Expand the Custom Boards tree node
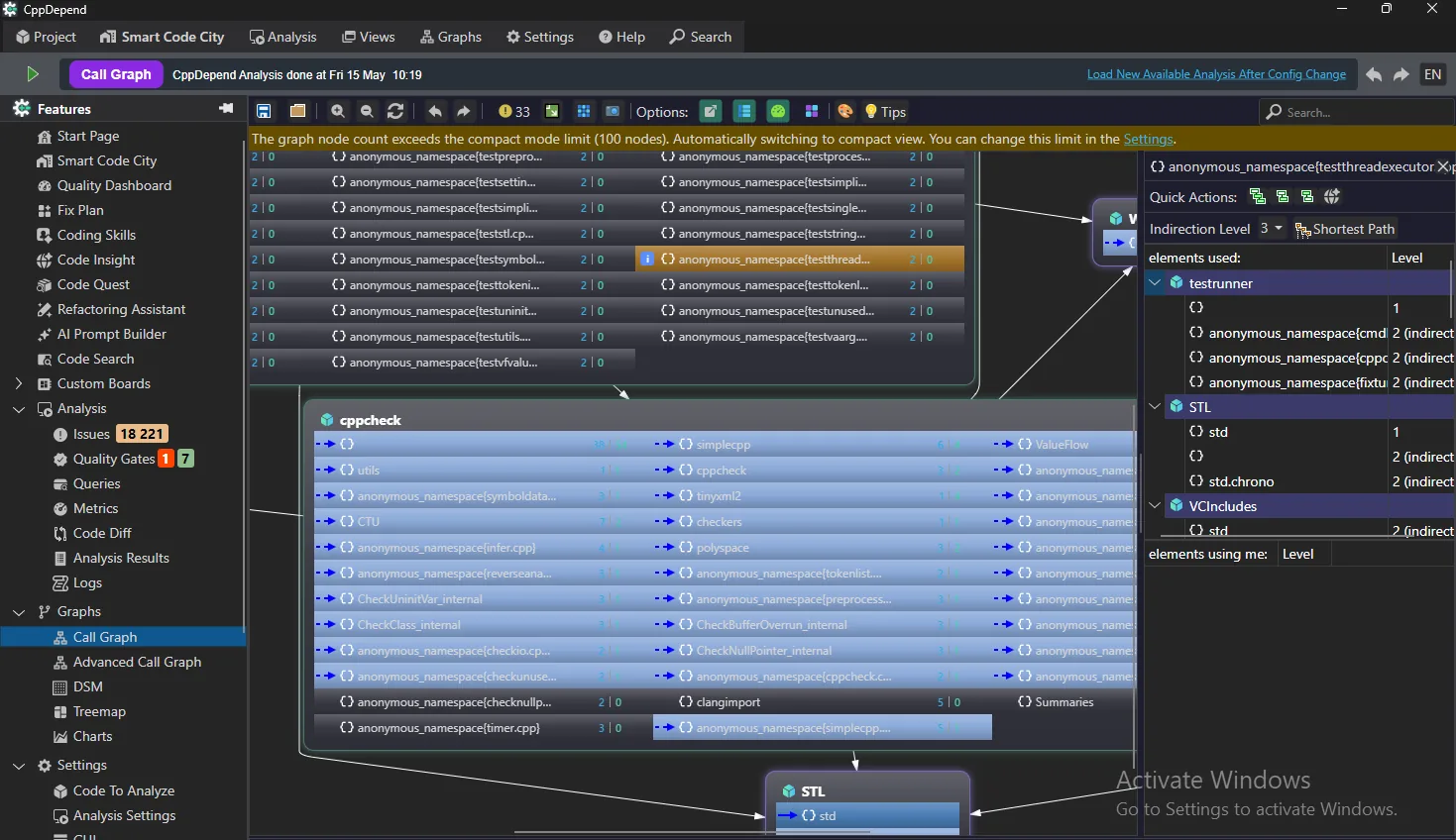The width and height of the screenshot is (1456, 840). [x=18, y=383]
